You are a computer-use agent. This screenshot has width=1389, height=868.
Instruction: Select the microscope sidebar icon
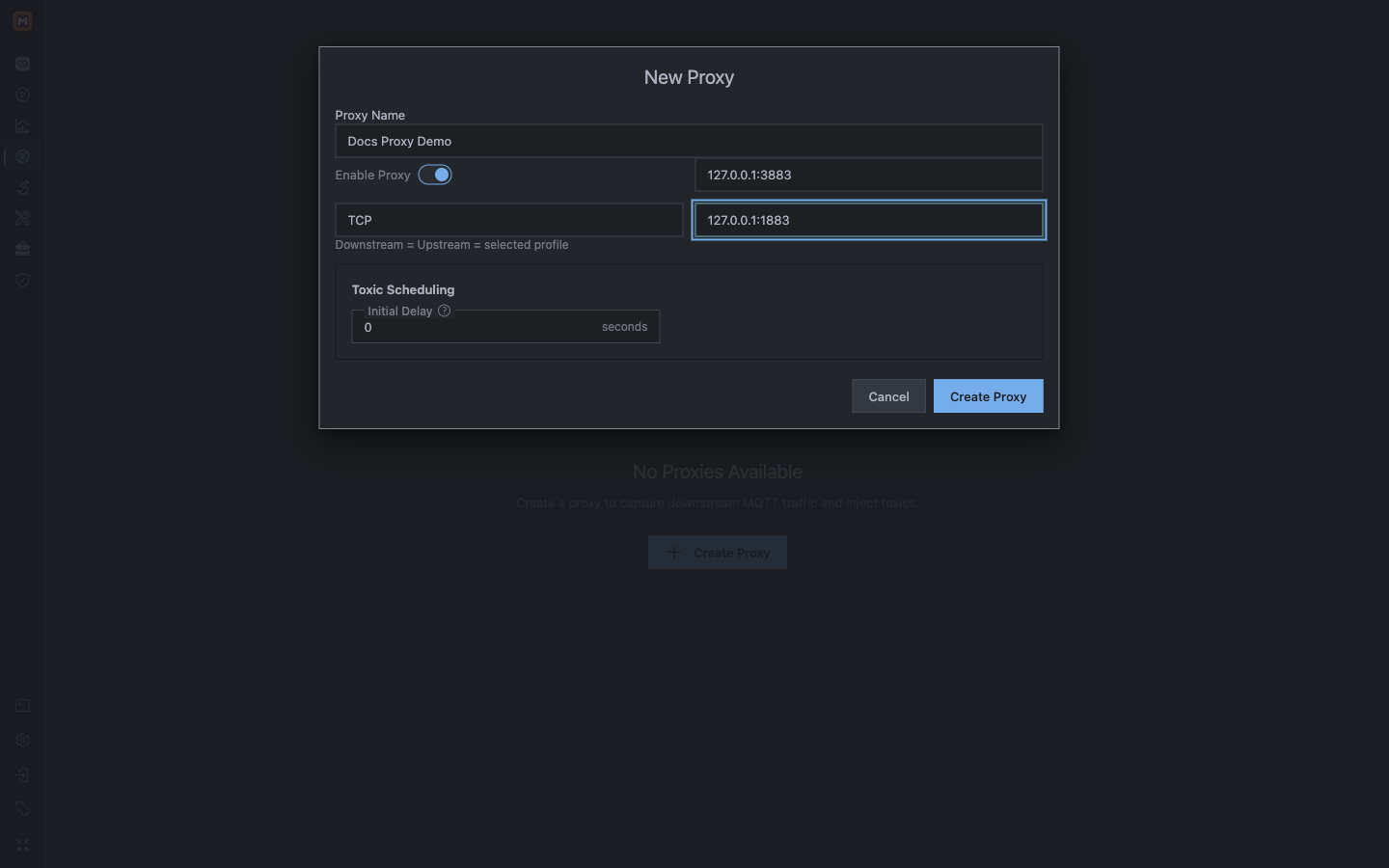(23, 187)
